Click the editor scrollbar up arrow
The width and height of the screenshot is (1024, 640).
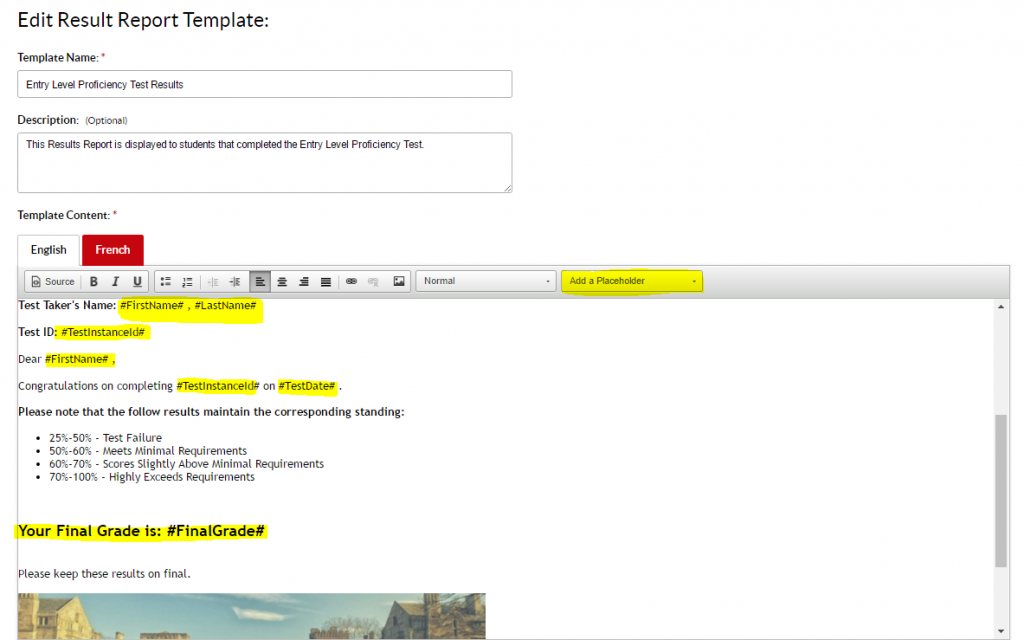tap(1001, 307)
